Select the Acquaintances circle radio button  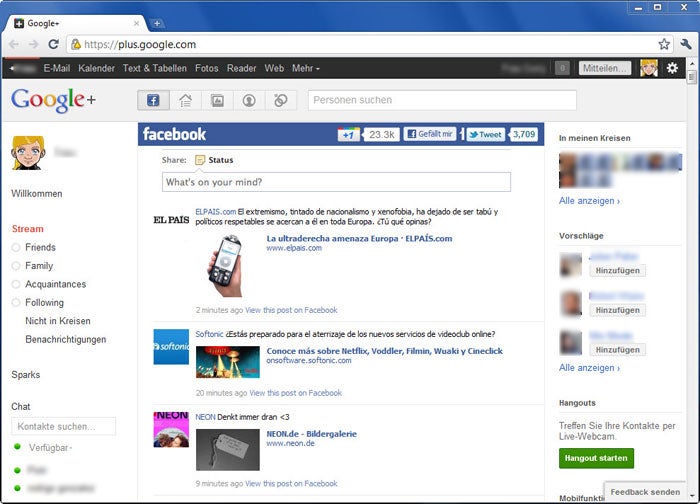pyautogui.click(x=16, y=284)
